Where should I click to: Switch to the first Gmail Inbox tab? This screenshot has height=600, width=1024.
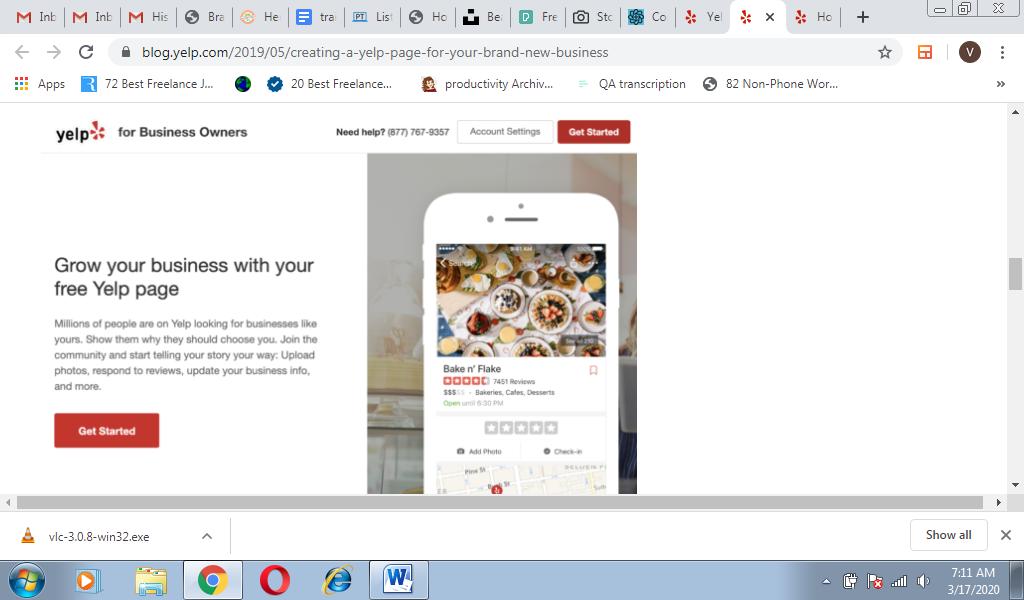(x=37, y=17)
